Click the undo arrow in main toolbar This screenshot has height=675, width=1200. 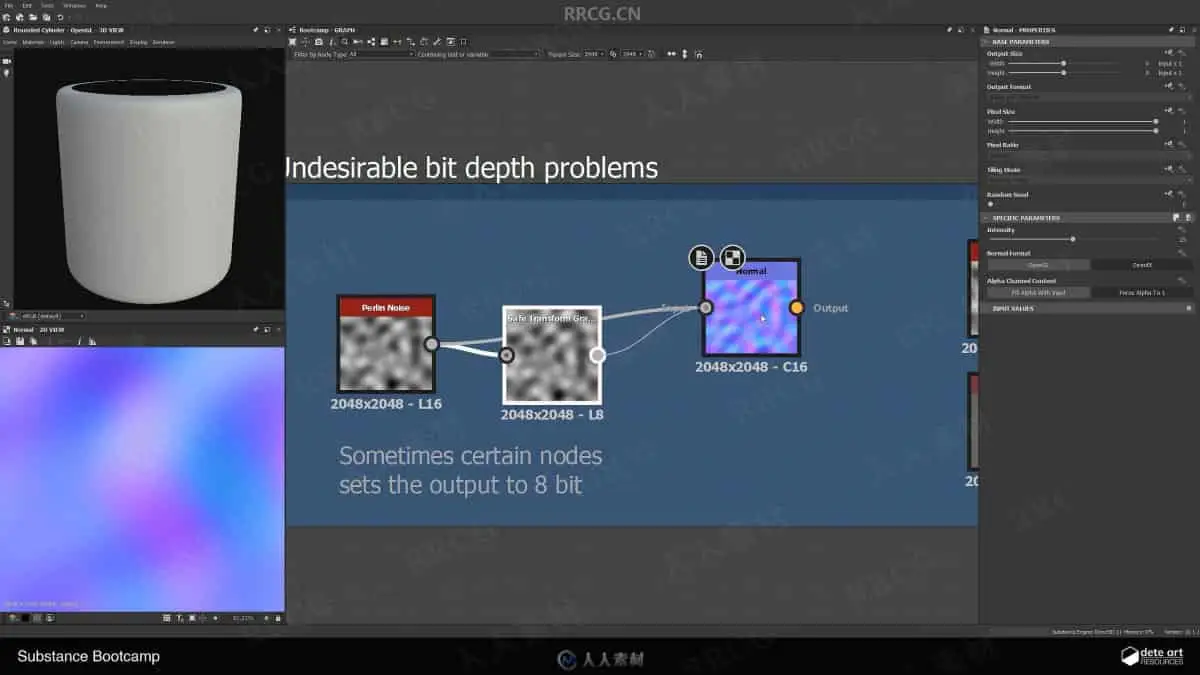60,17
